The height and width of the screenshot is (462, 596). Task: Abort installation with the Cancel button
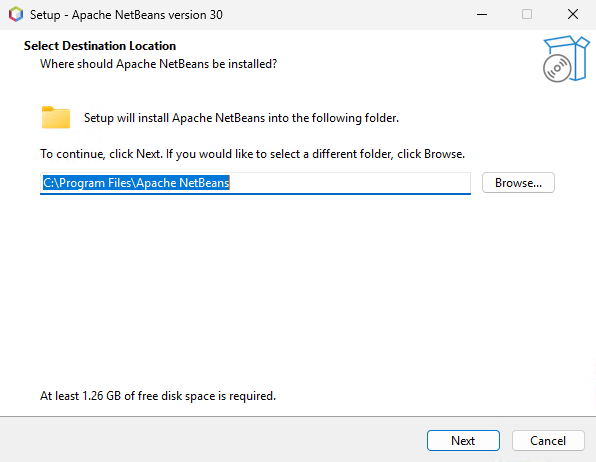[x=548, y=441]
